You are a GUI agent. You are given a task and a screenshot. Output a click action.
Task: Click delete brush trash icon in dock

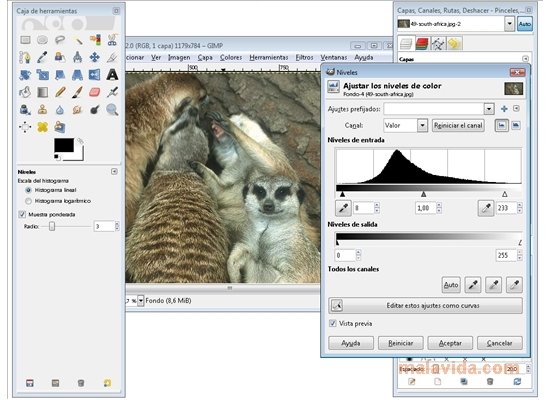click(490, 381)
